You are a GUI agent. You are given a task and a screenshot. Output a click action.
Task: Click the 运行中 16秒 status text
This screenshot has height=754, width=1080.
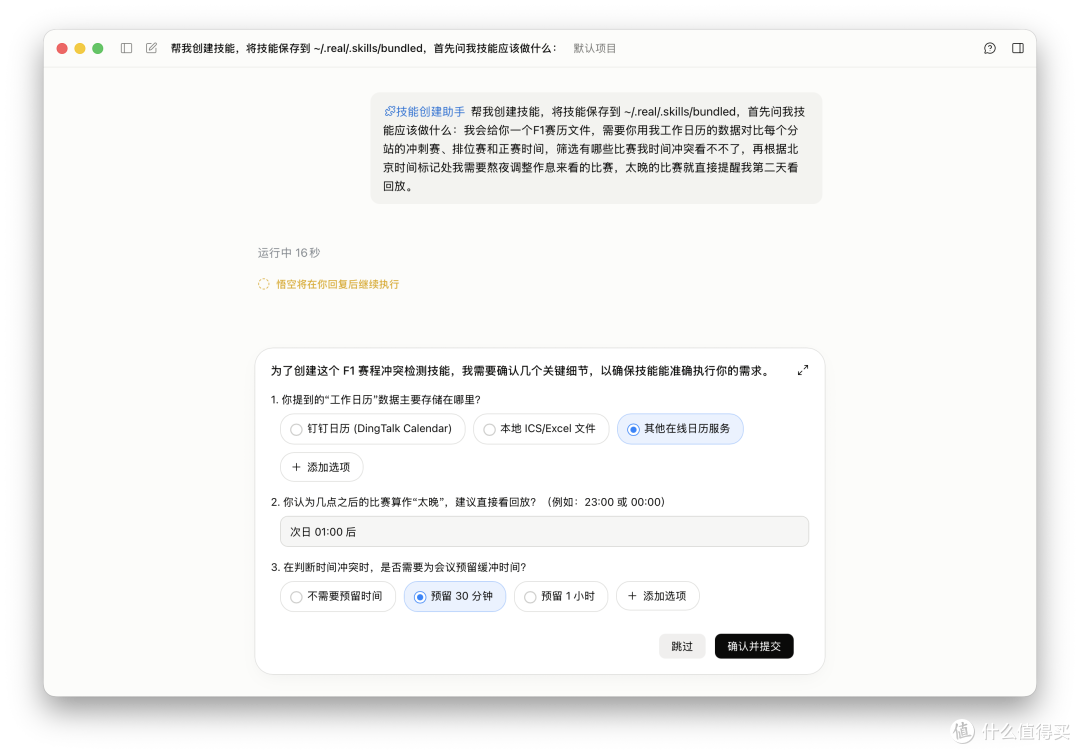tap(289, 253)
